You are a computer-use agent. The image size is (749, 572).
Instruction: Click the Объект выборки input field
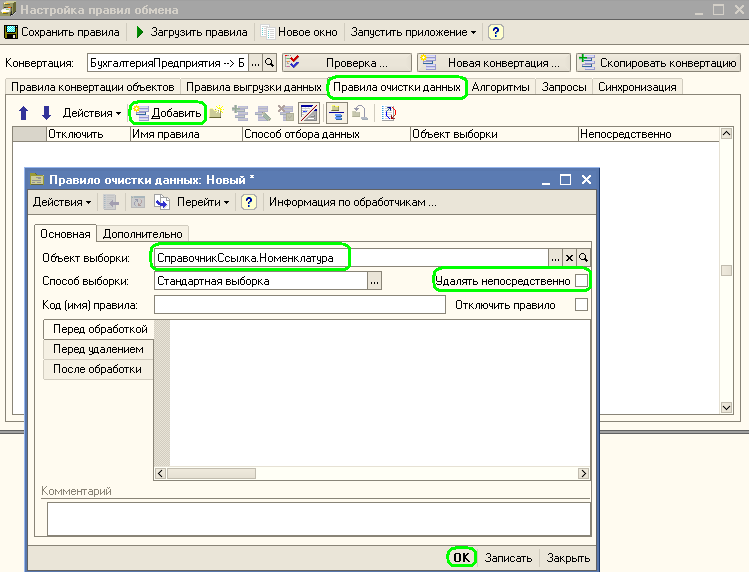351,258
